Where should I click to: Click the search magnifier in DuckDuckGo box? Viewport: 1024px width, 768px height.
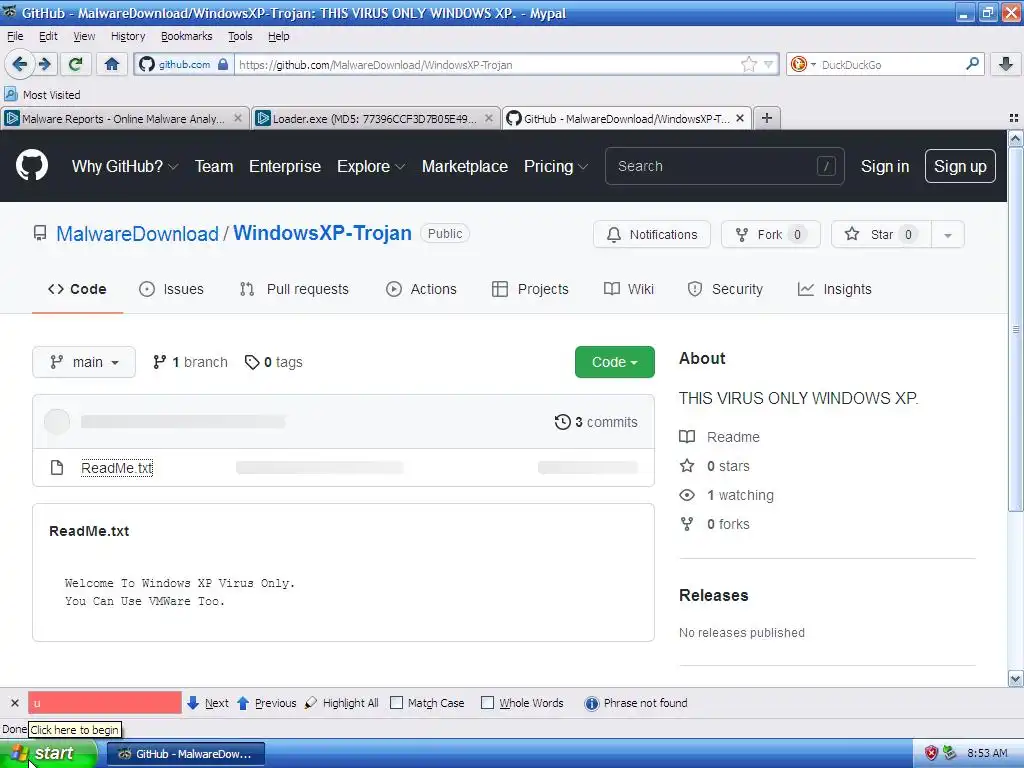972,64
